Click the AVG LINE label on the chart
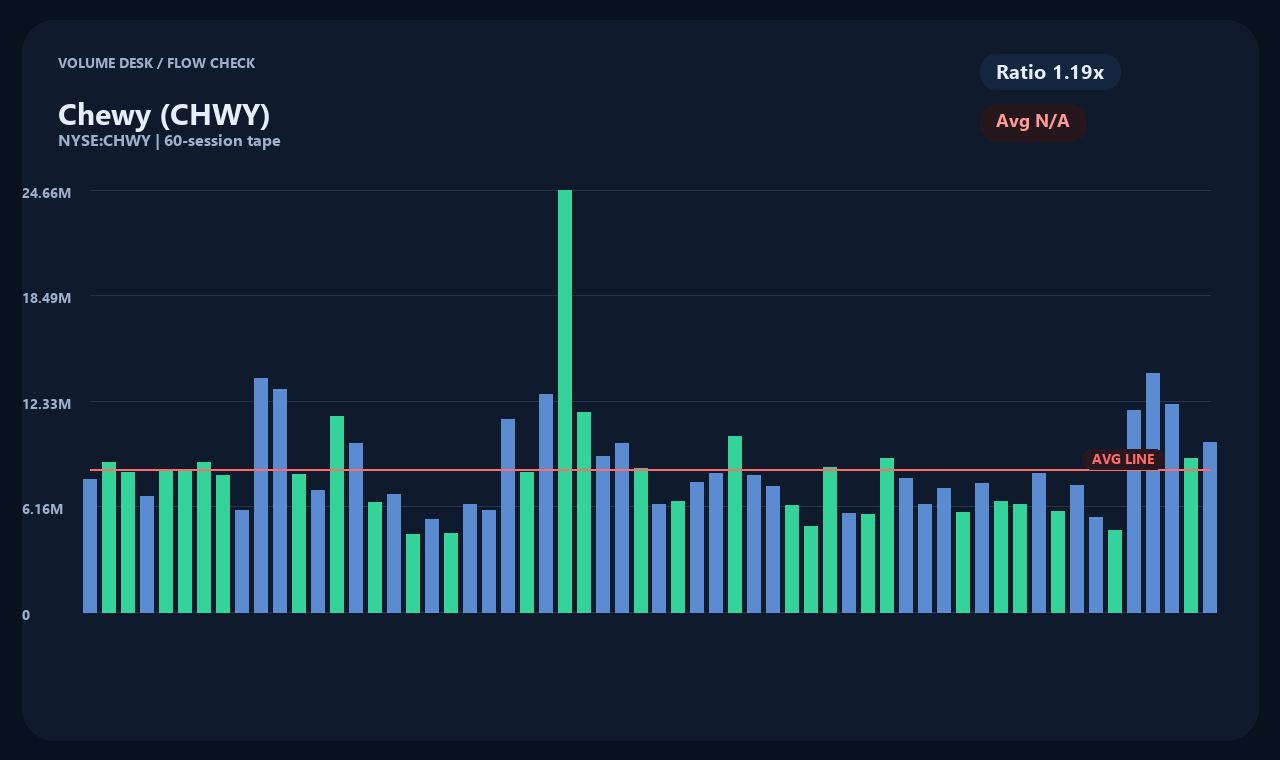 pos(1123,459)
